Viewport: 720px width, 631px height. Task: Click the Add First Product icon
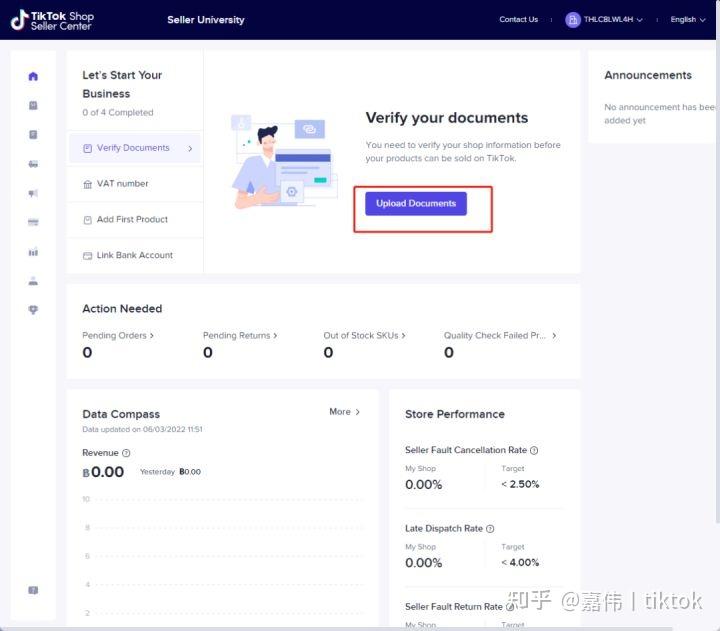coord(87,220)
